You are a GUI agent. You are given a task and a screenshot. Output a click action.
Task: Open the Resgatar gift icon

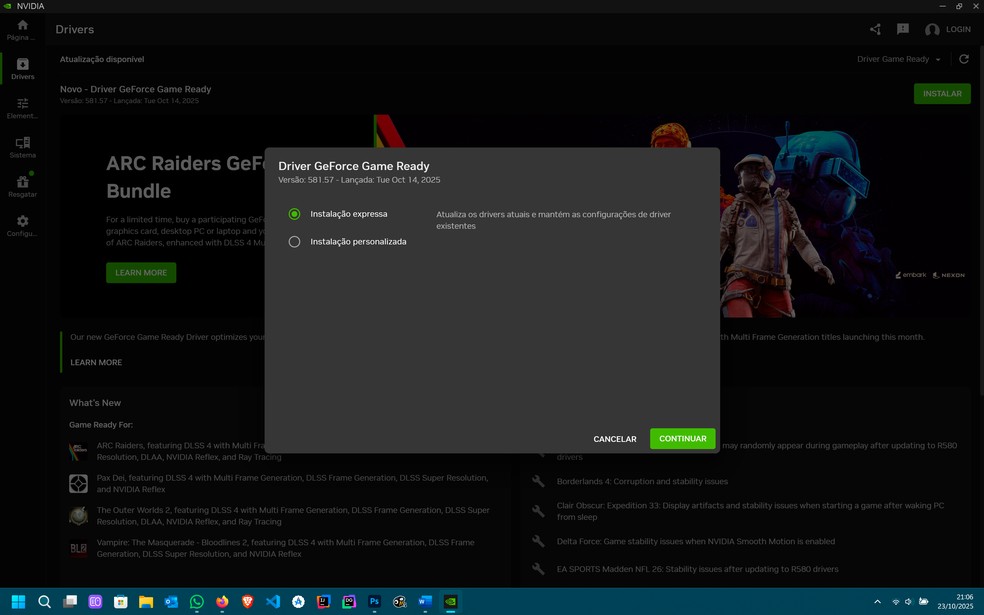[22, 183]
